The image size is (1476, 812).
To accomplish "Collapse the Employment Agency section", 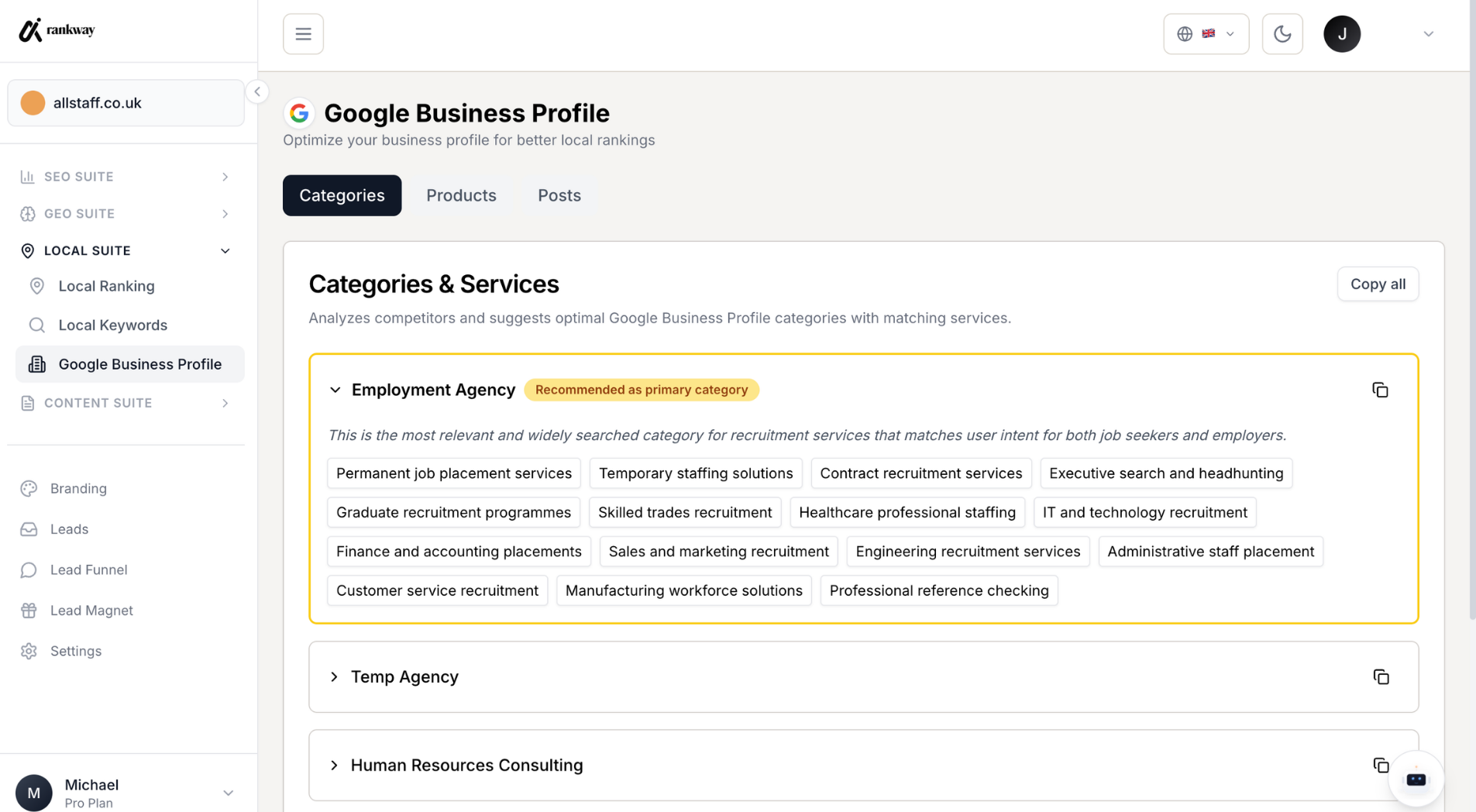I will pyautogui.click(x=335, y=390).
